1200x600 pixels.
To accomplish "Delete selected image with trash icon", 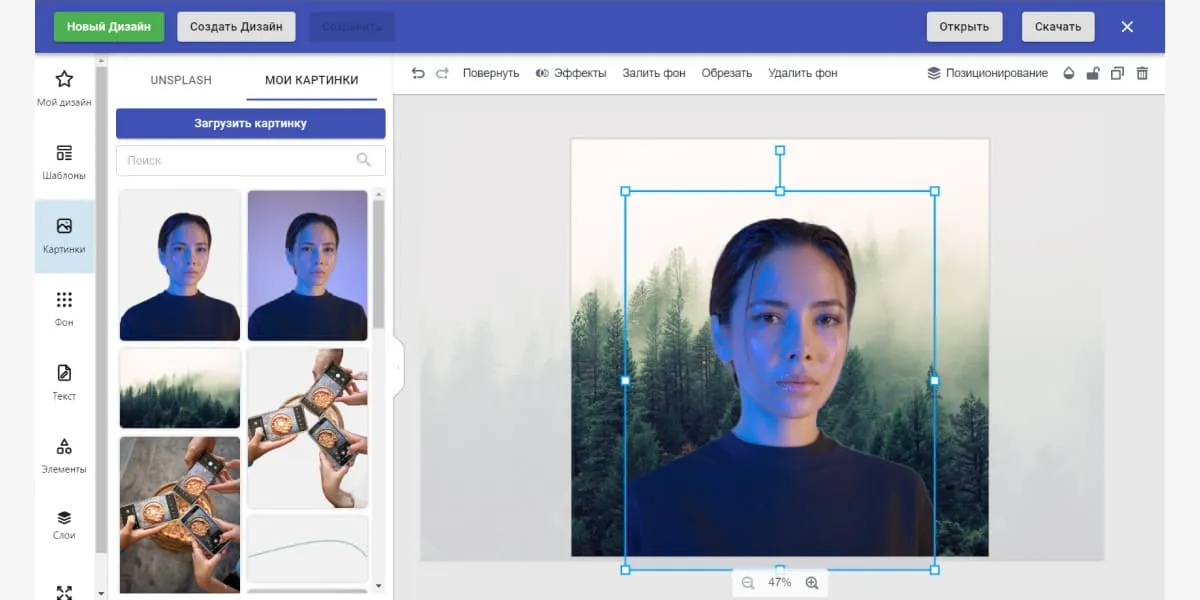I will pyautogui.click(x=1142, y=73).
